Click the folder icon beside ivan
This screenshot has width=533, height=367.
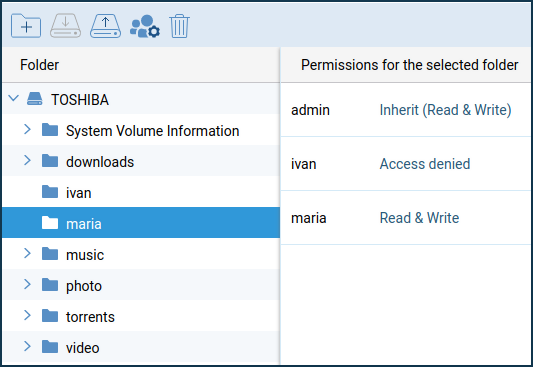pos(50,192)
